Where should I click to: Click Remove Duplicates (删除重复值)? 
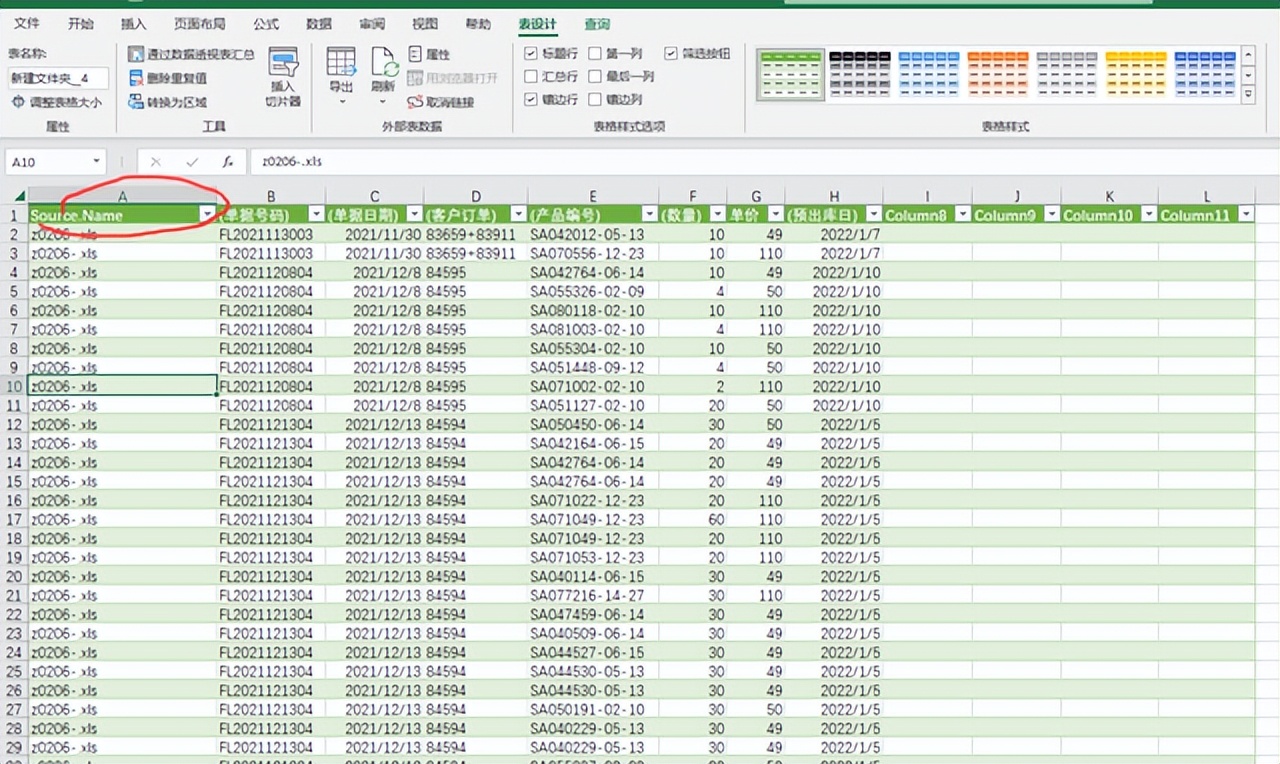[169, 78]
